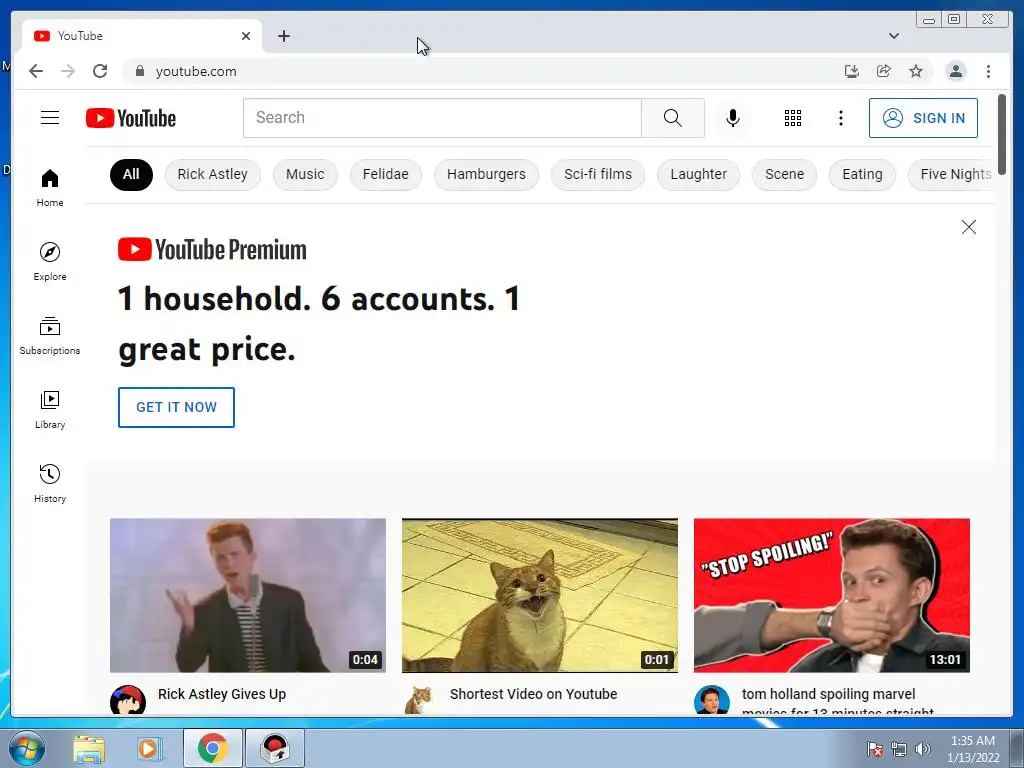The width and height of the screenshot is (1024, 768).
Task: Dismiss the YouTube Premium banner
Action: tap(968, 227)
